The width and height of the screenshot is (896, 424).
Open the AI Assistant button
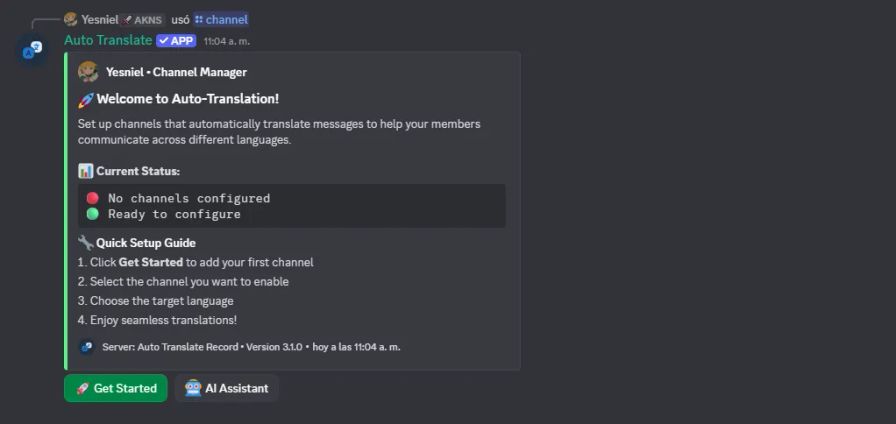pos(227,388)
